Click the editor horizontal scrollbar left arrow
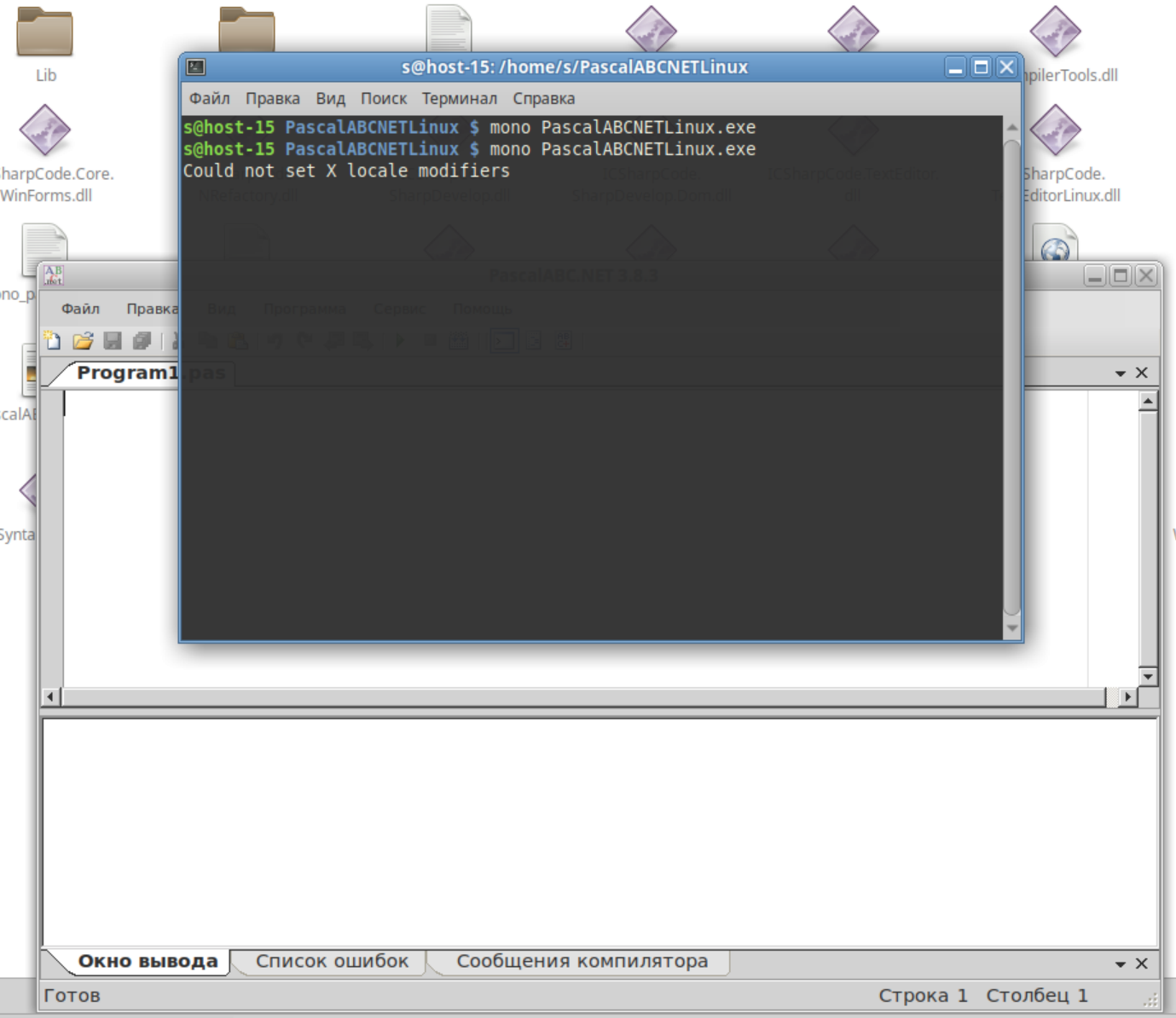1176x1018 pixels. [50, 697]
